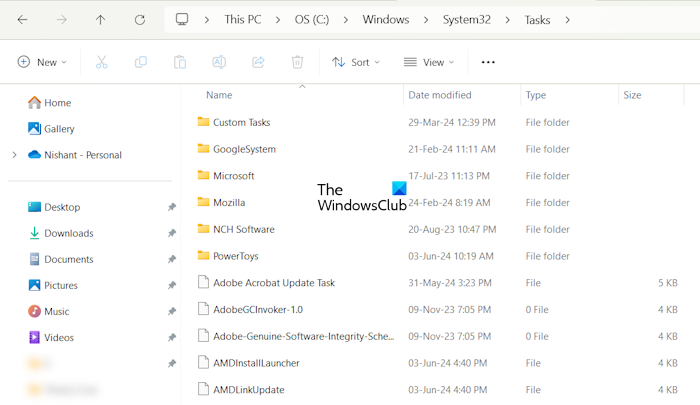Click the forward navigation arrow
This screenshot has height=405, width=700.
[62, 20]
